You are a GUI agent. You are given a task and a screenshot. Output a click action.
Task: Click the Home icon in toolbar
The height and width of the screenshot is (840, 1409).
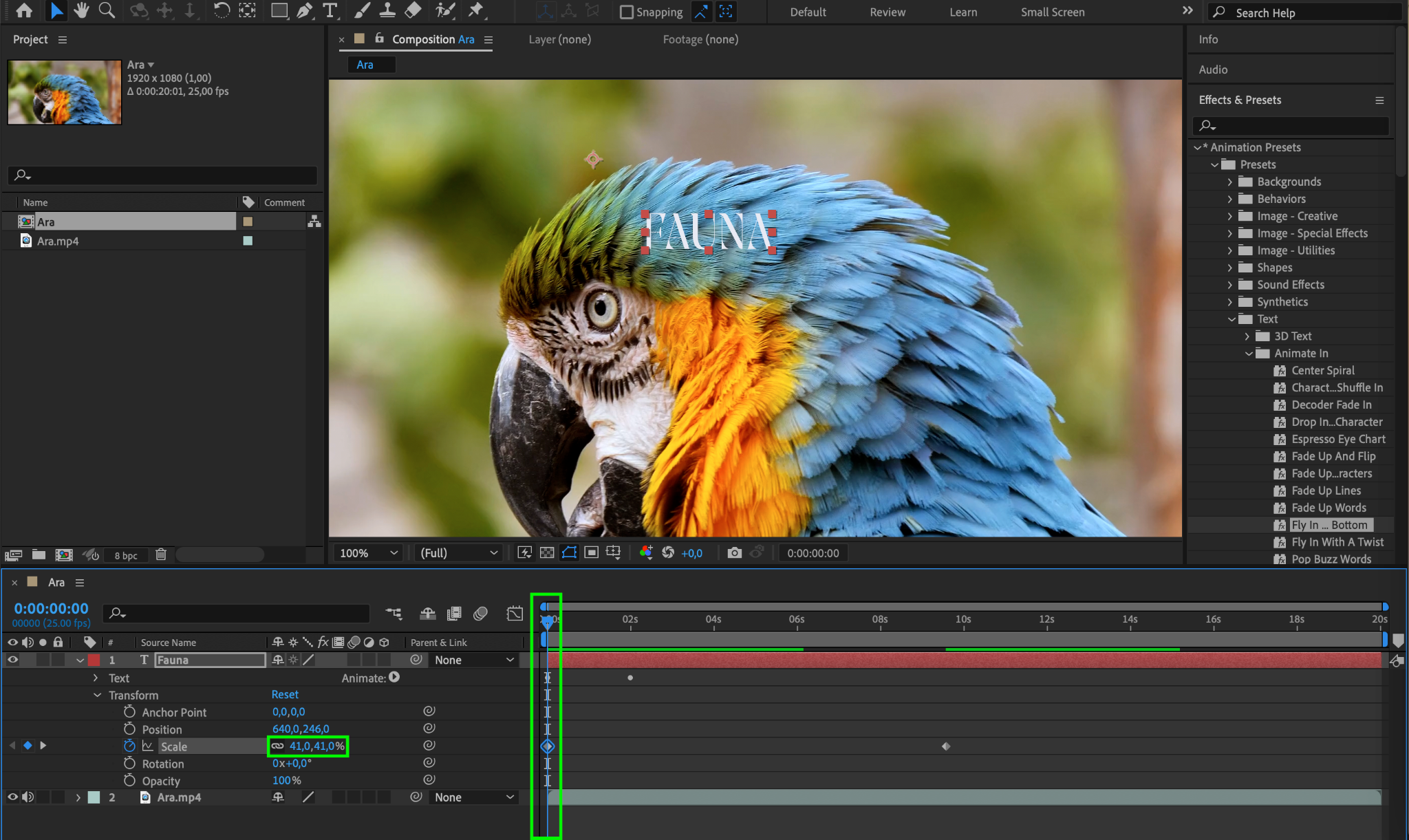coord(24,10)
